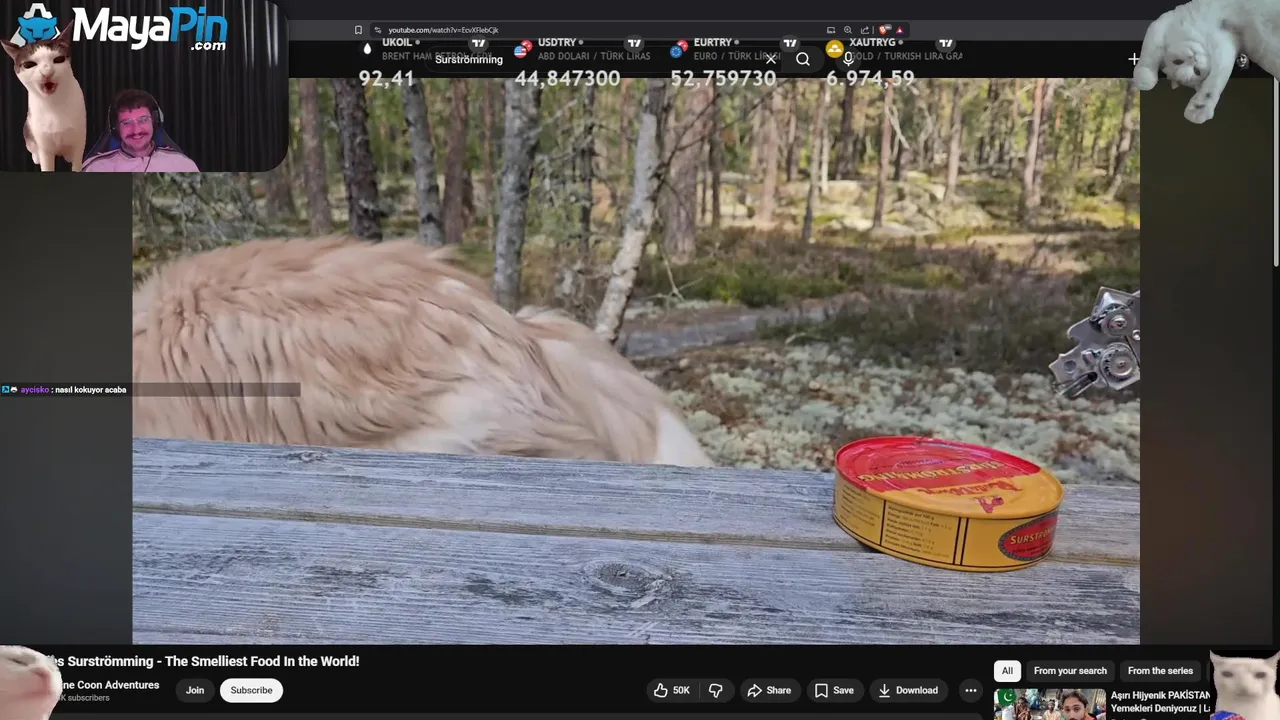This screenshot has width=1280, height=720.
Task: Dislike the Surströmming video
Action: tap(715, 690)
